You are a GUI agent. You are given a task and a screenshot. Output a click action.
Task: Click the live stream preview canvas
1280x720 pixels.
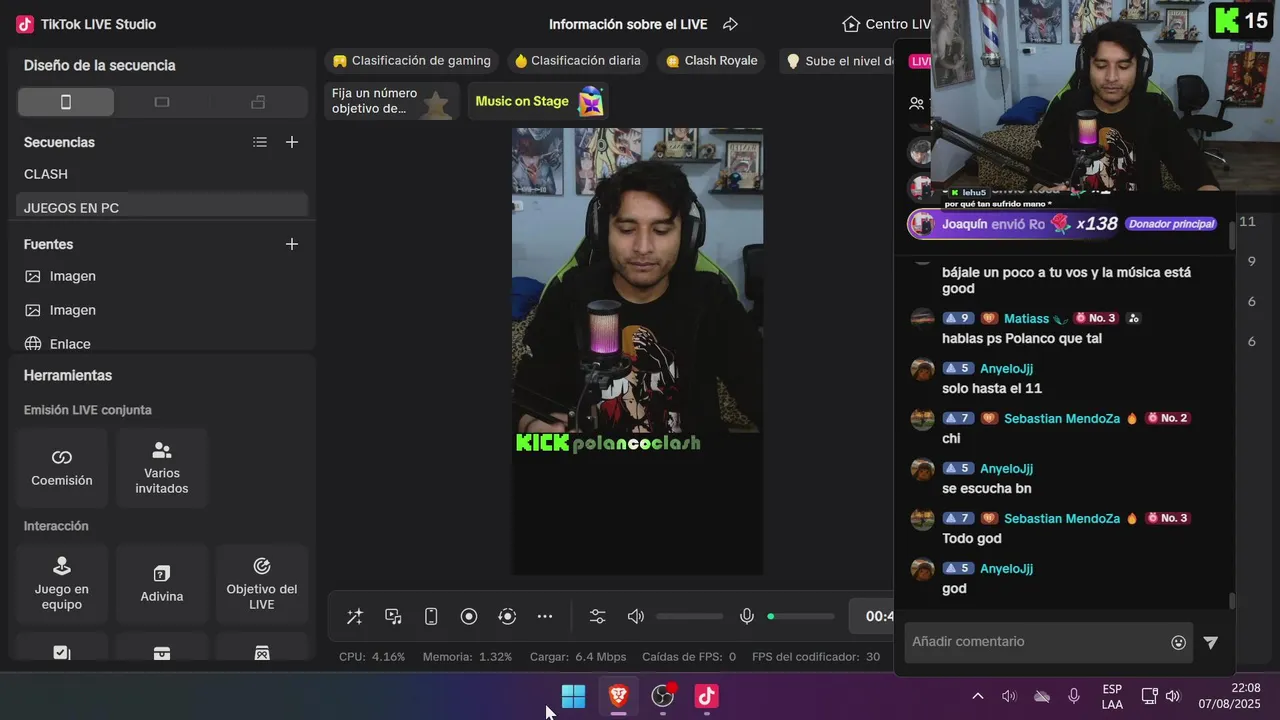637,351
